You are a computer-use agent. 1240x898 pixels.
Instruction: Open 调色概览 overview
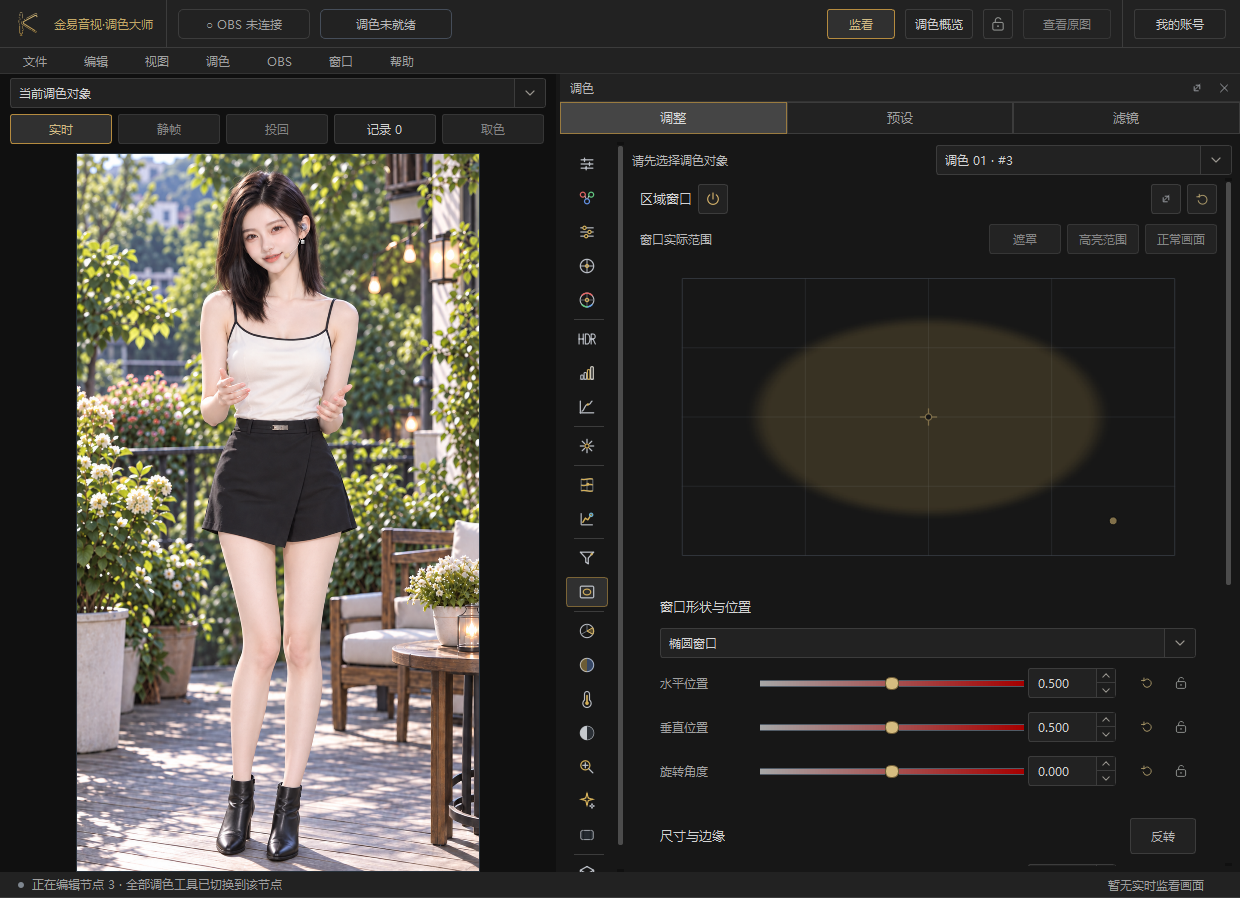tap(939, 24)
